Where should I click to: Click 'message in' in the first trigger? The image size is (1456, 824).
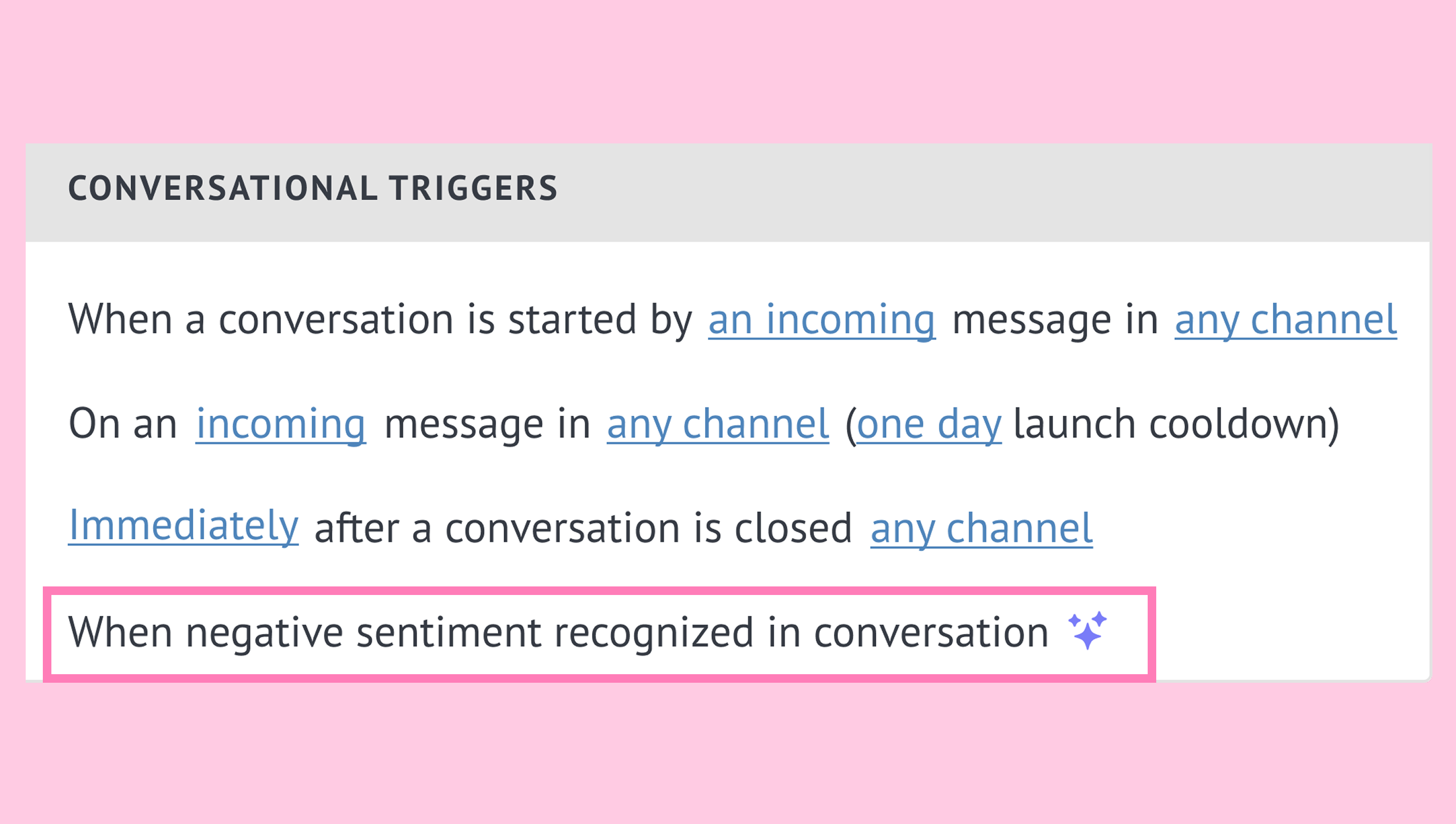pyautogui.click(x=1055, y=321)
